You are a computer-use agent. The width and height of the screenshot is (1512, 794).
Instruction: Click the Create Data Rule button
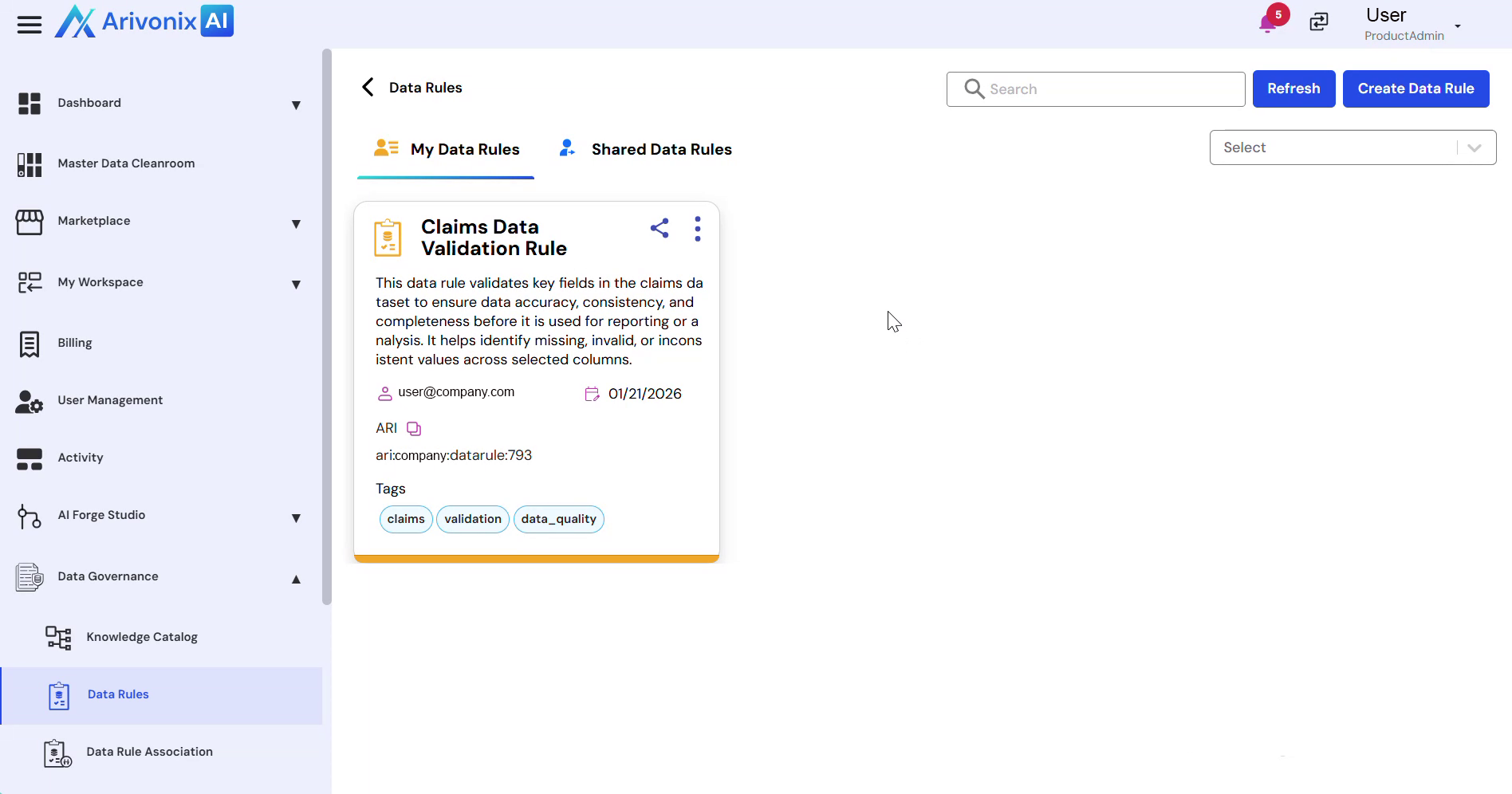pos(1416,88)
